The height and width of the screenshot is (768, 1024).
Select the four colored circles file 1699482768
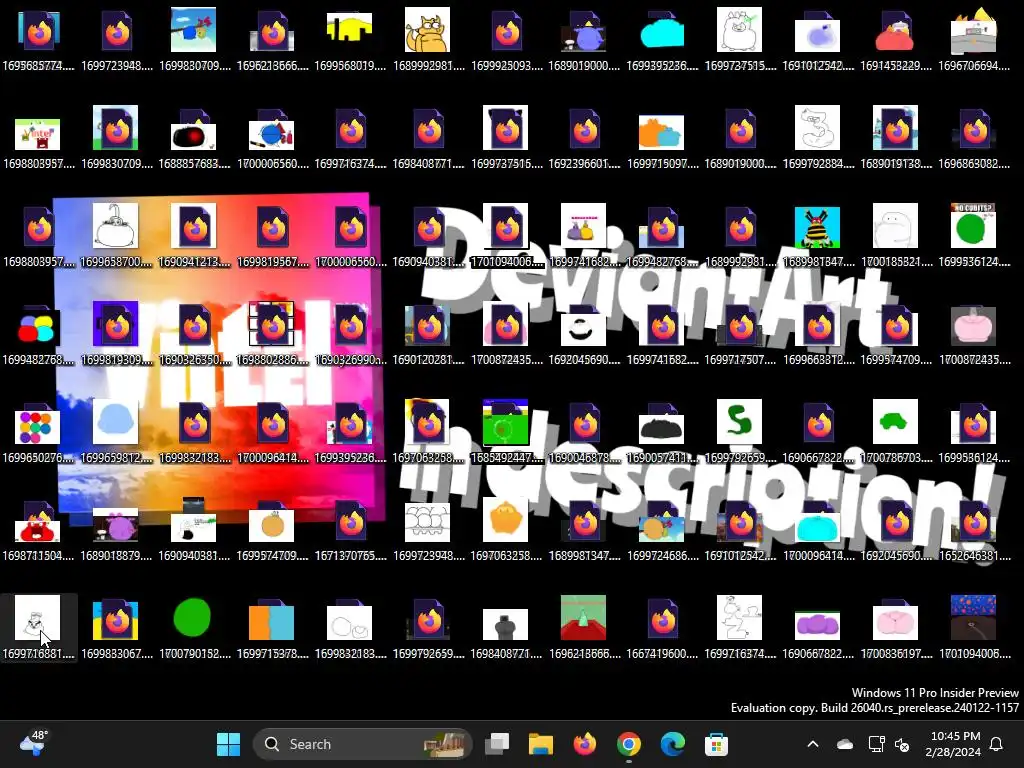point(38,333)
